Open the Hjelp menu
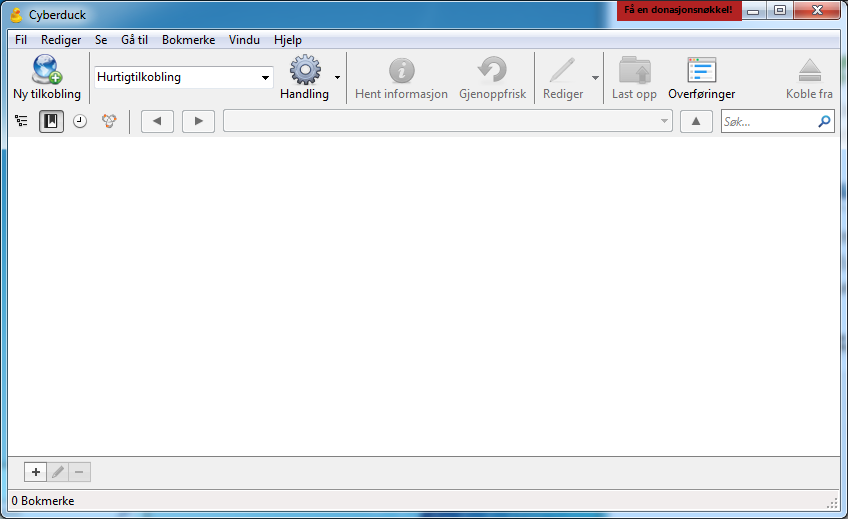The width and height of the screenshot is (848, 519). [288, 40]
